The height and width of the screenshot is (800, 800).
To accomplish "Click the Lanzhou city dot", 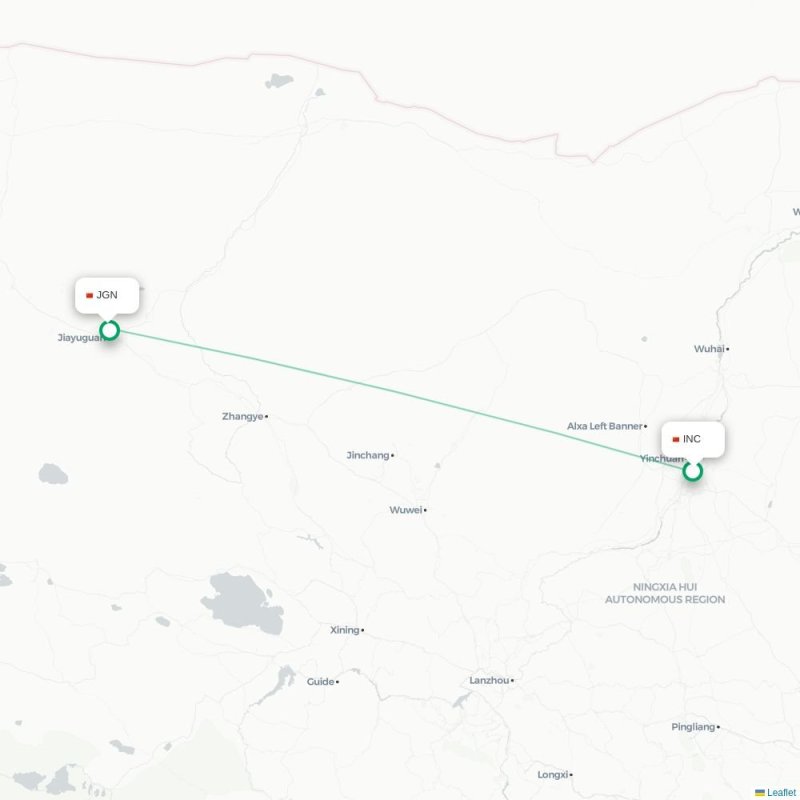I will [x=512, y=681].
